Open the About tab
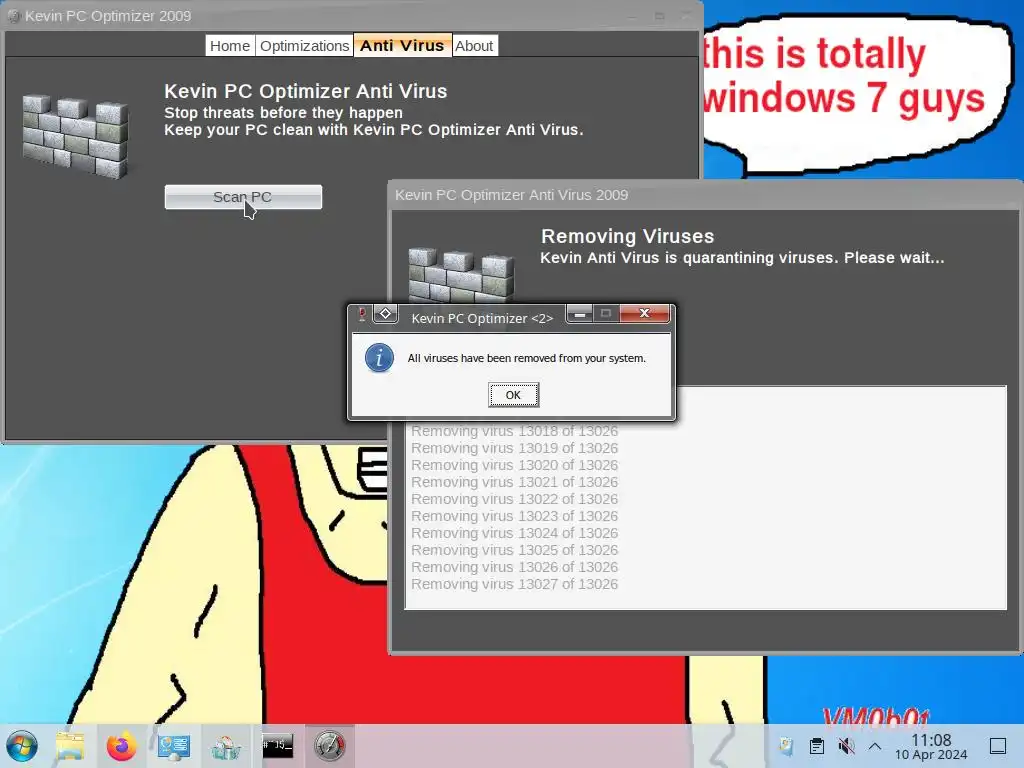Screen dimensions: 1024x768 (474, 46)
